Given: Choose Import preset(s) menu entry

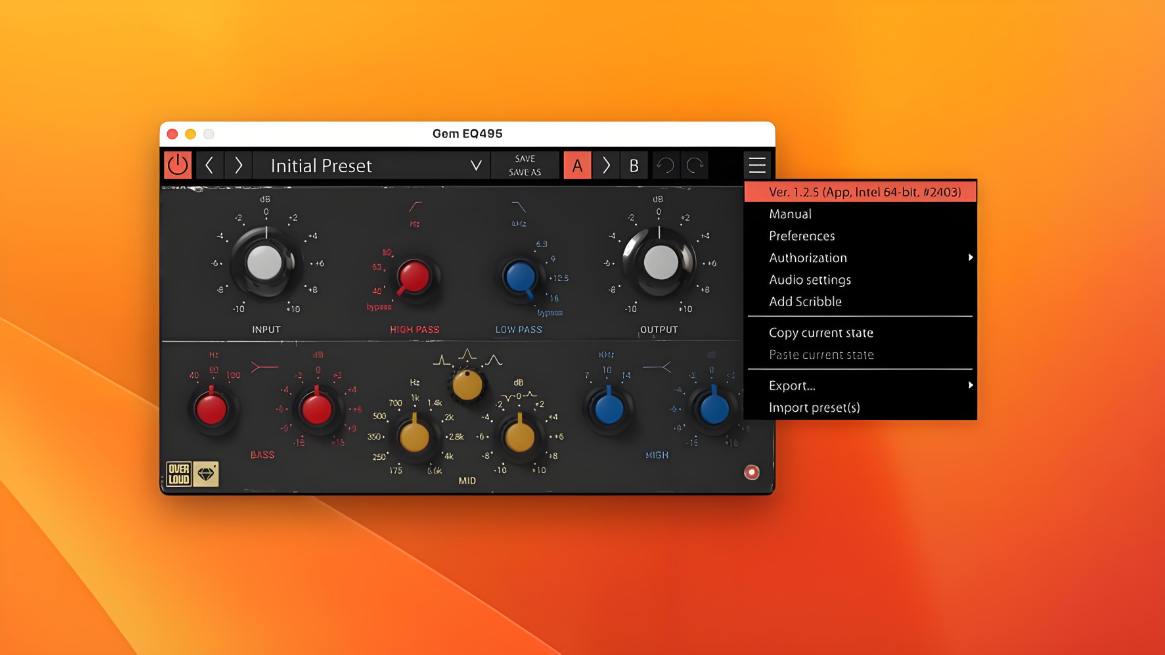Looking at the screenshot, I should coord(860,408).
